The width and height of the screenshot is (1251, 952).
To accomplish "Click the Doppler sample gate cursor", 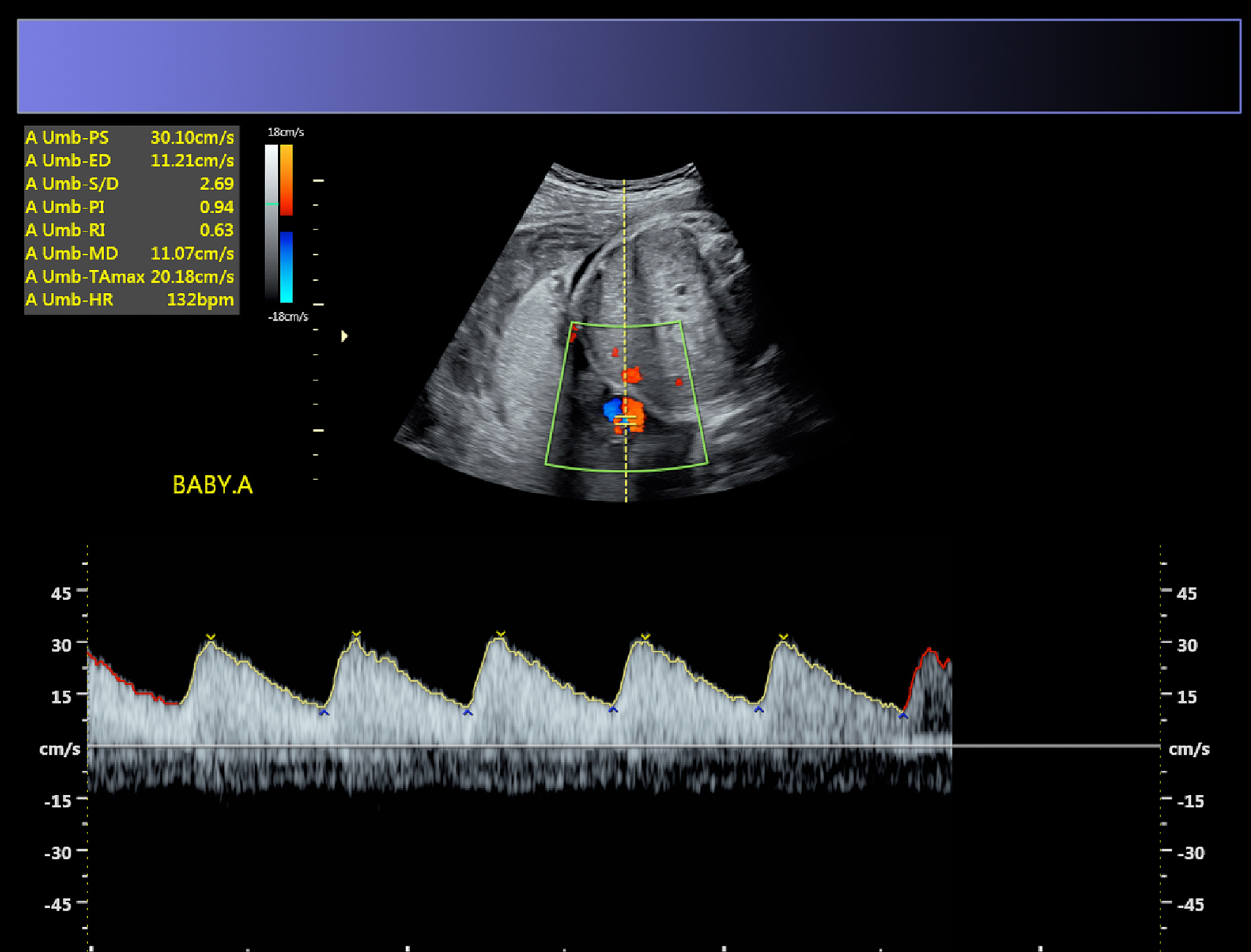I will (625, 420).
